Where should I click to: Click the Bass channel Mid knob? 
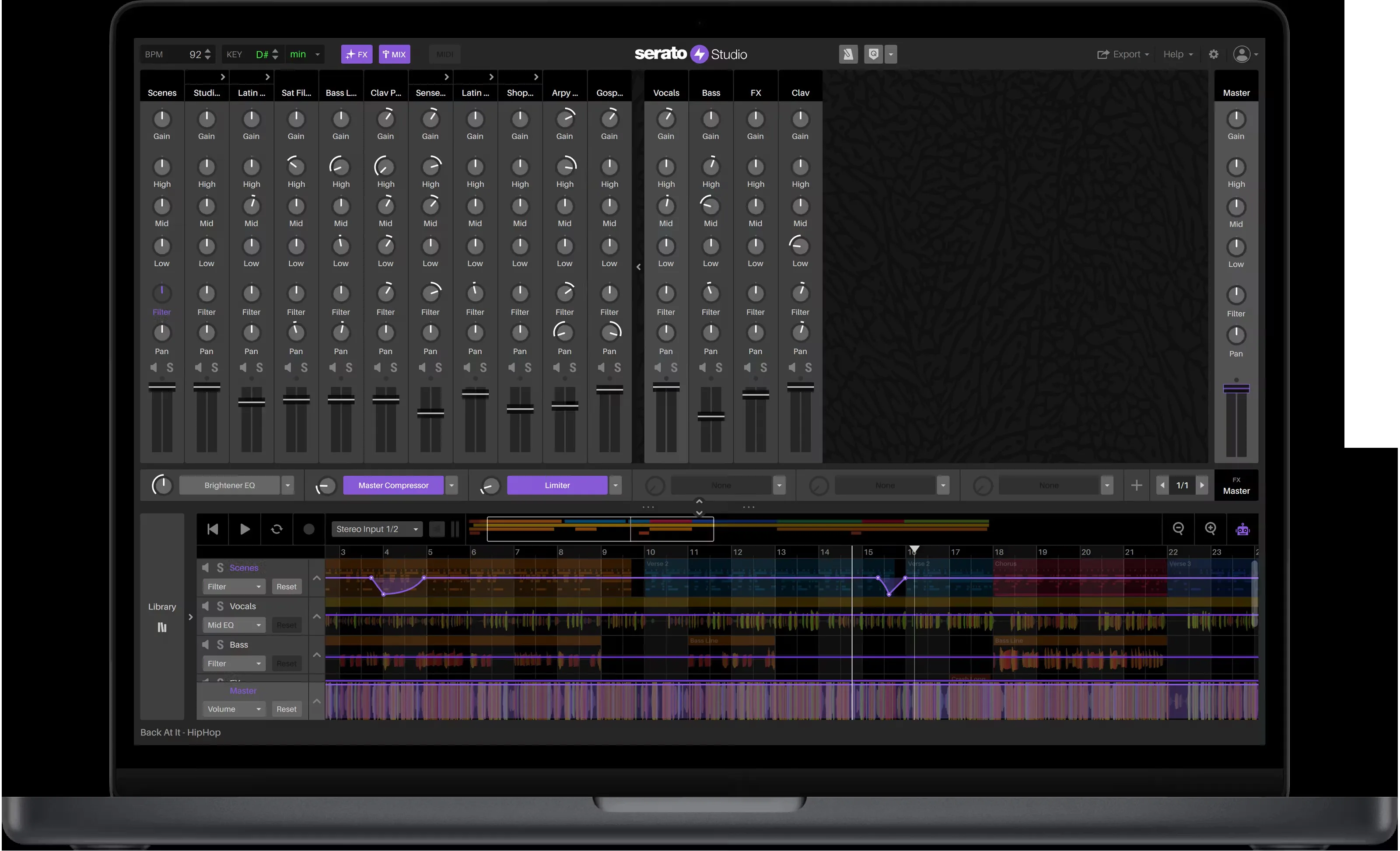(711, 206)
